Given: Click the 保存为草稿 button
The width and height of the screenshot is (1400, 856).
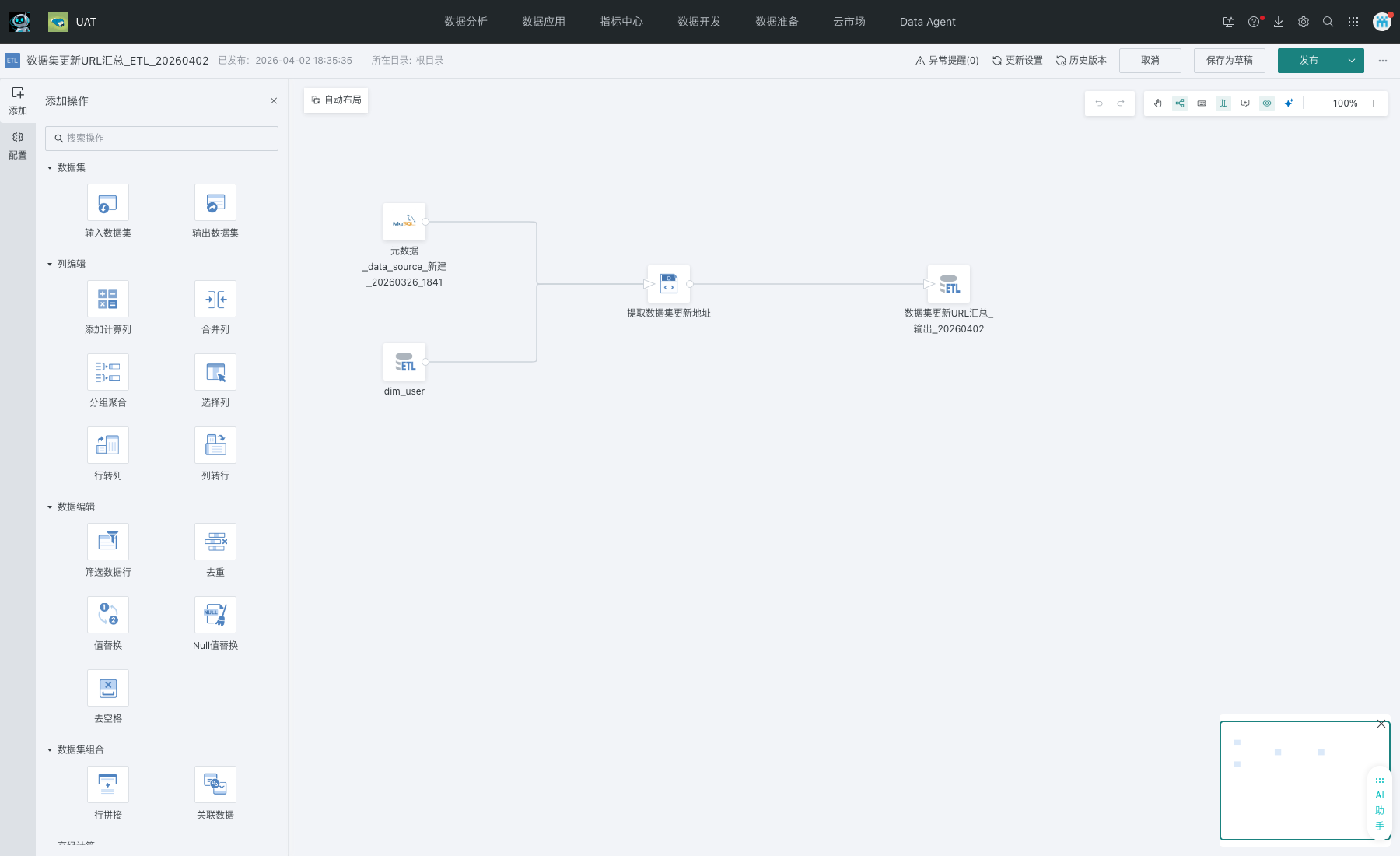Looking at the screenshot, I should pos(1229,61).
